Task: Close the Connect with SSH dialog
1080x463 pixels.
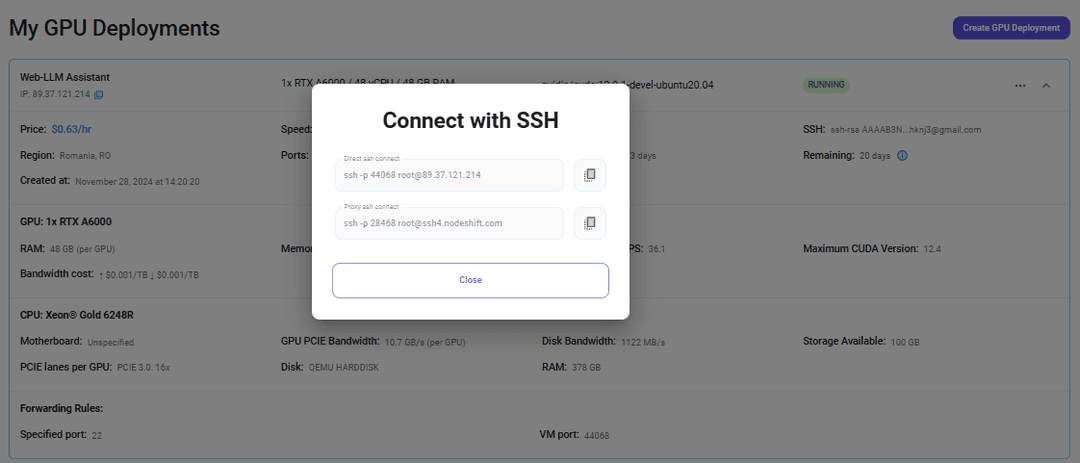Action: 470,280
